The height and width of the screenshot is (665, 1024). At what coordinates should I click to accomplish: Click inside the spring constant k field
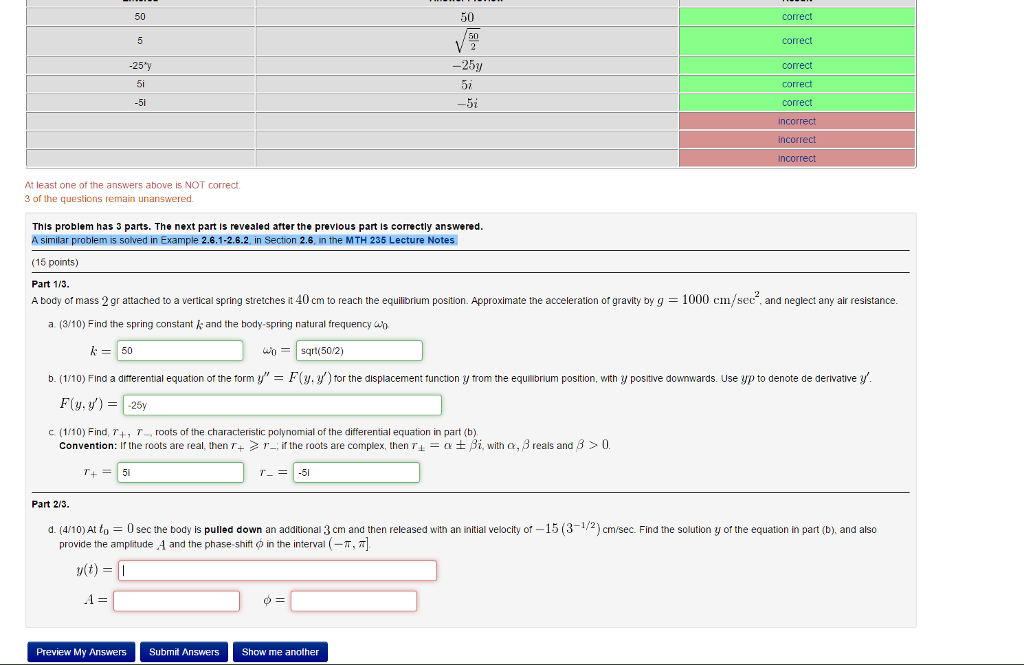180,350
